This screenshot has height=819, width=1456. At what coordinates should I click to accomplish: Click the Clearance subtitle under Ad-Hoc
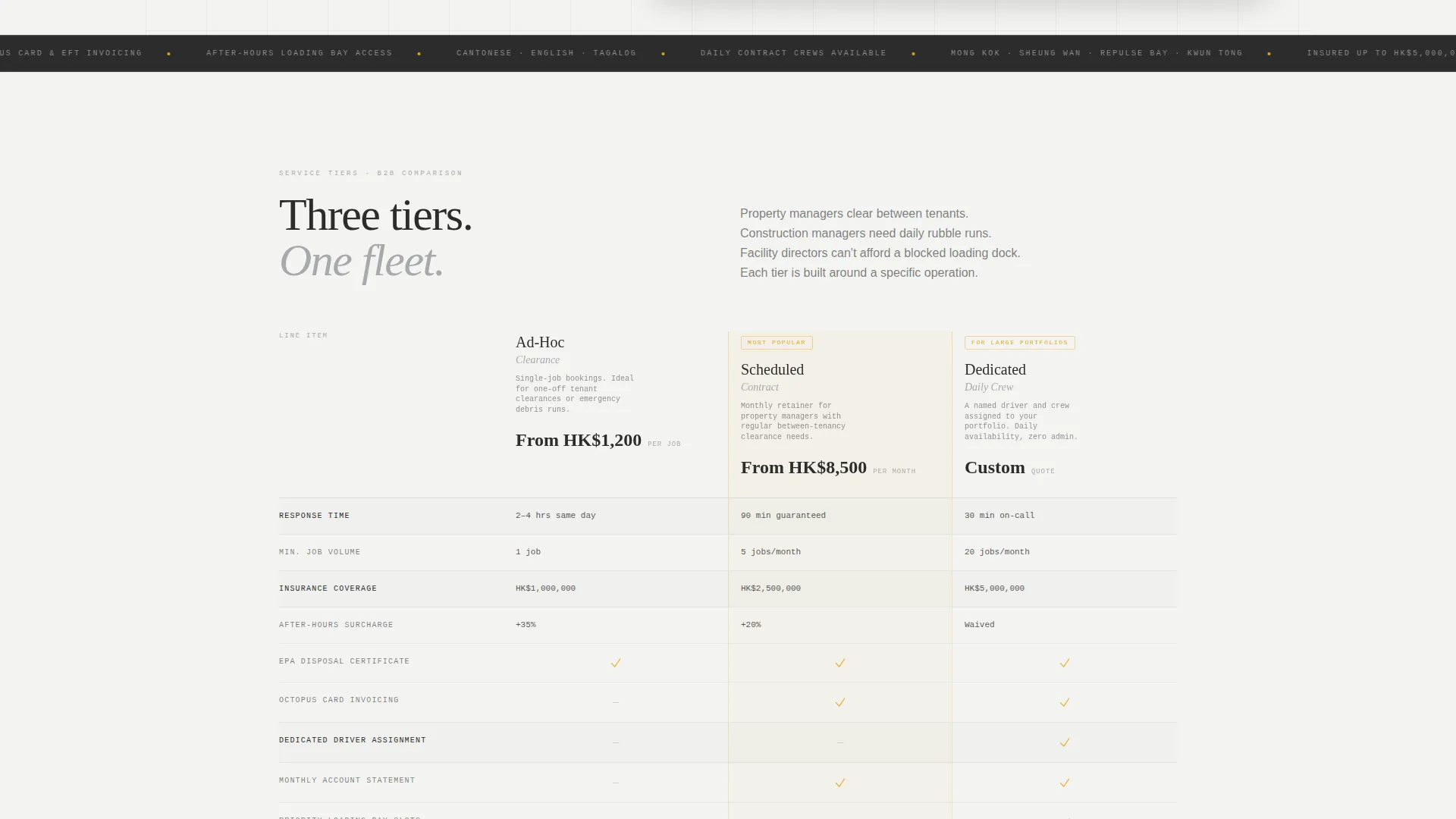[538, 360]
